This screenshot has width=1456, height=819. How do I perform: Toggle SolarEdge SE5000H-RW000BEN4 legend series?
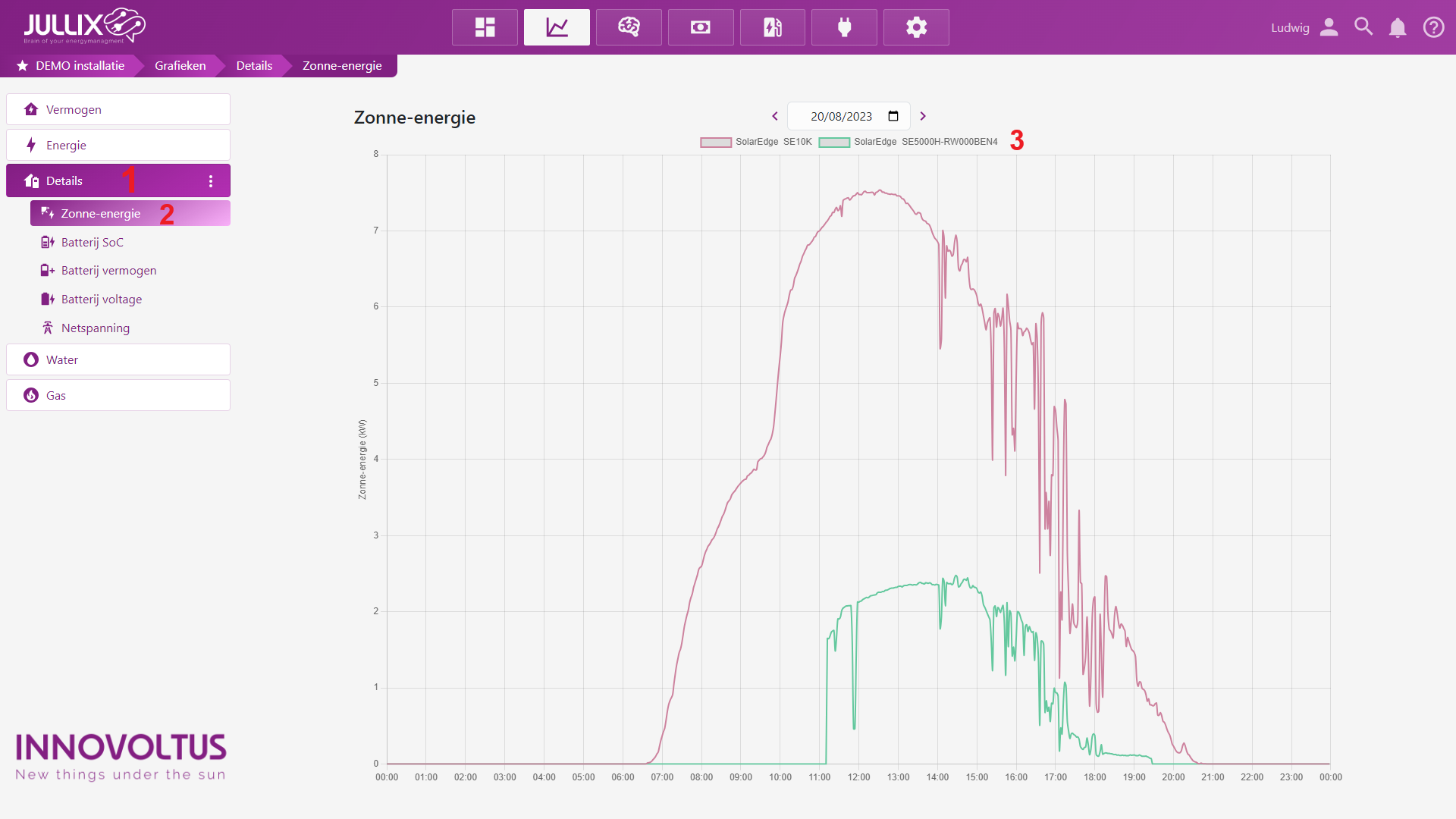(x=908, y=142)
